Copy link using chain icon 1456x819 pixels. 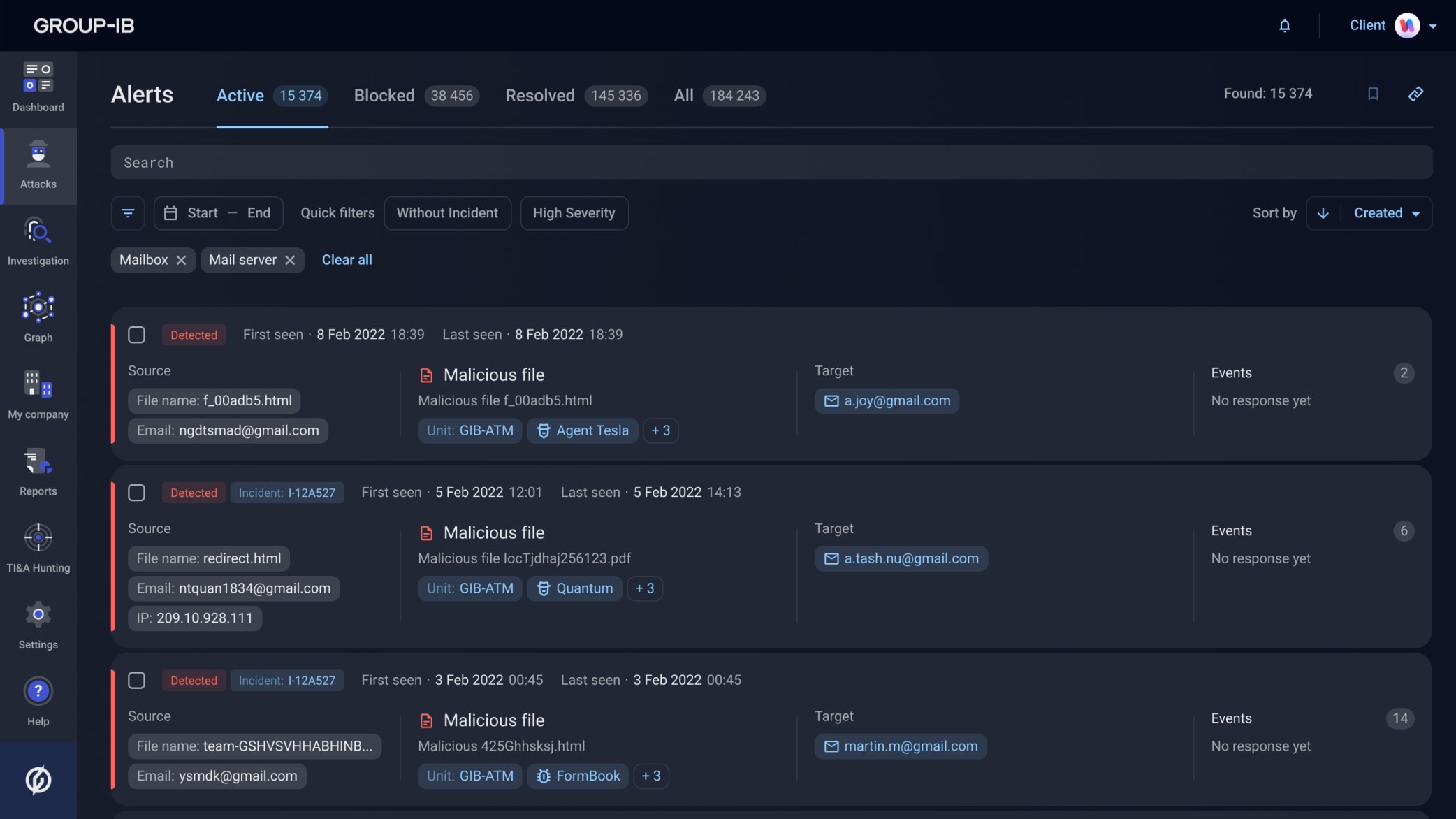1415,94
